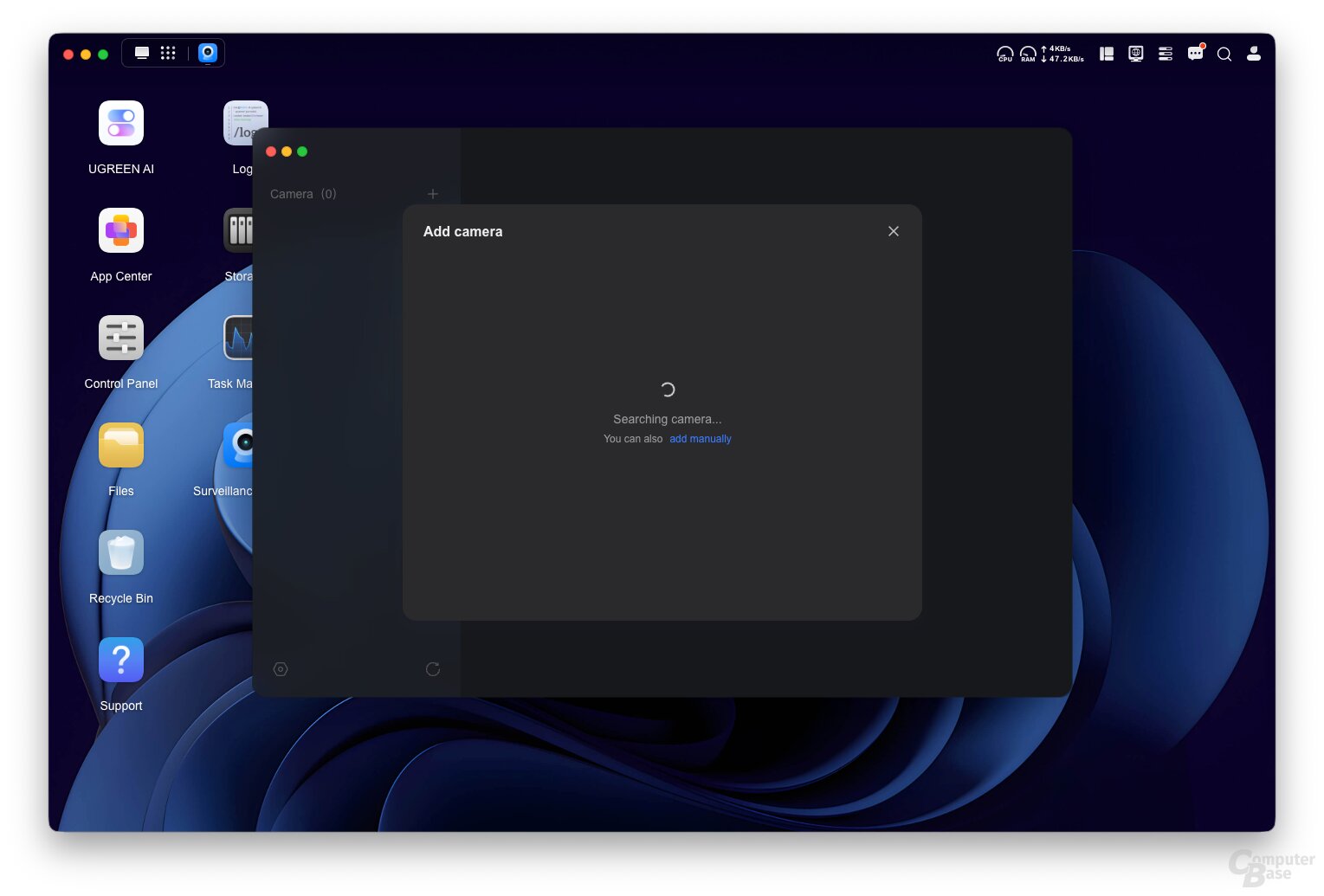Open the global search magnifier
Screen dimensions: 1324x896
coord(1224,54)
